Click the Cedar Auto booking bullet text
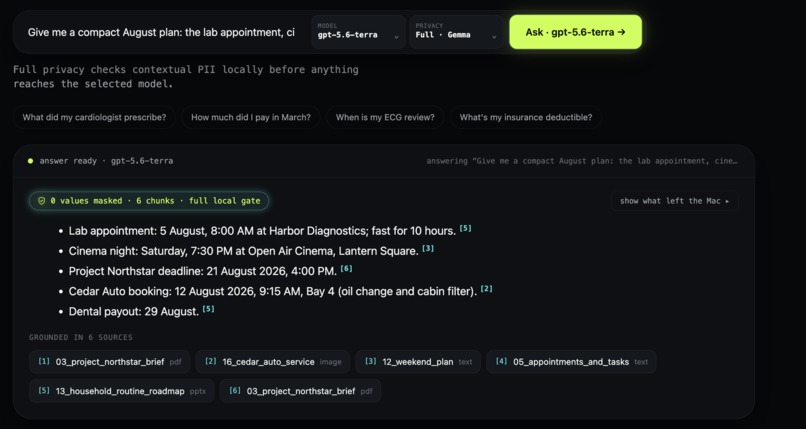Viewport: 806px width, 429px height. [x=273, y=292]
